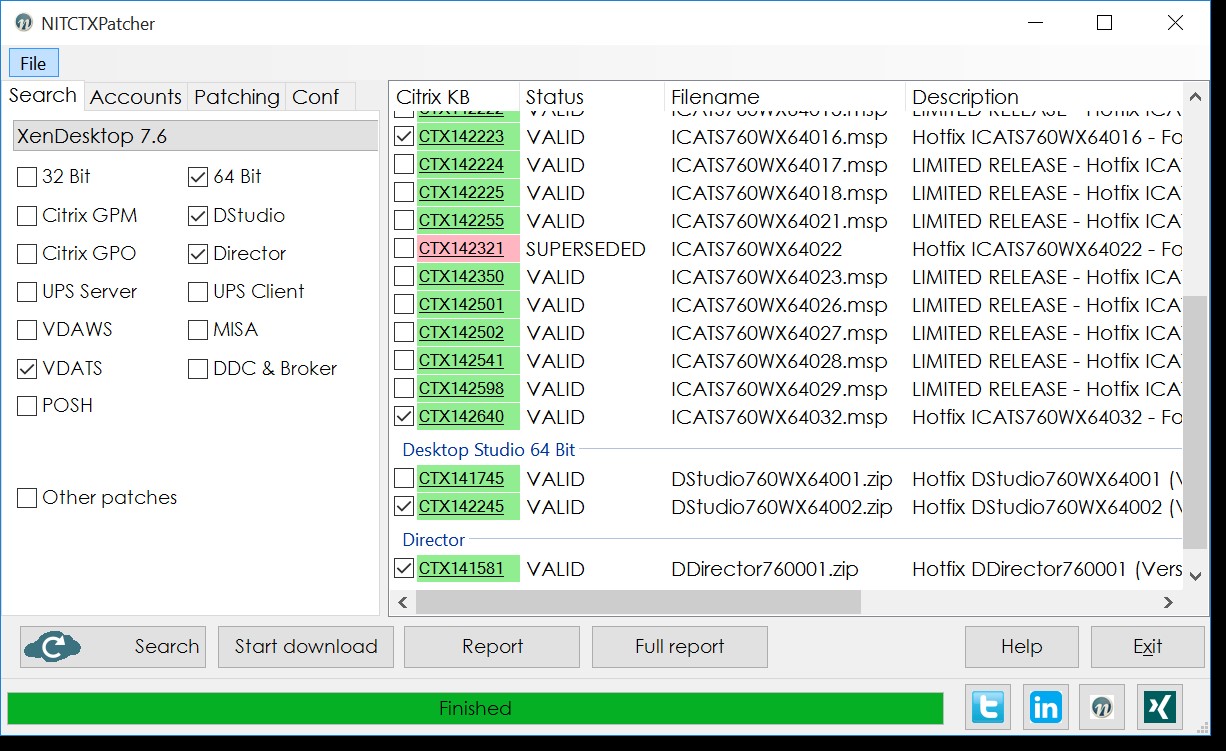Click the XenDesktop 7.6 product field
The width and height of the screenshot is (1226, 751).
click(x=195, y=136)
